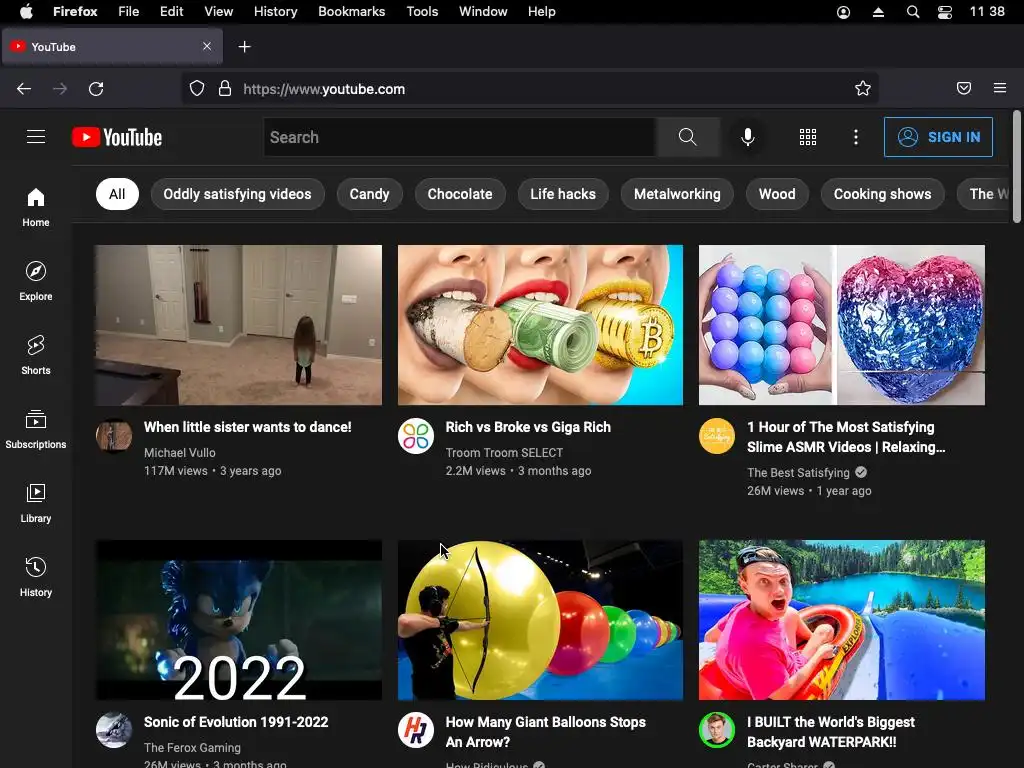Select the YouTube browser tab
1024x768 pixels.
coord(112,47)
